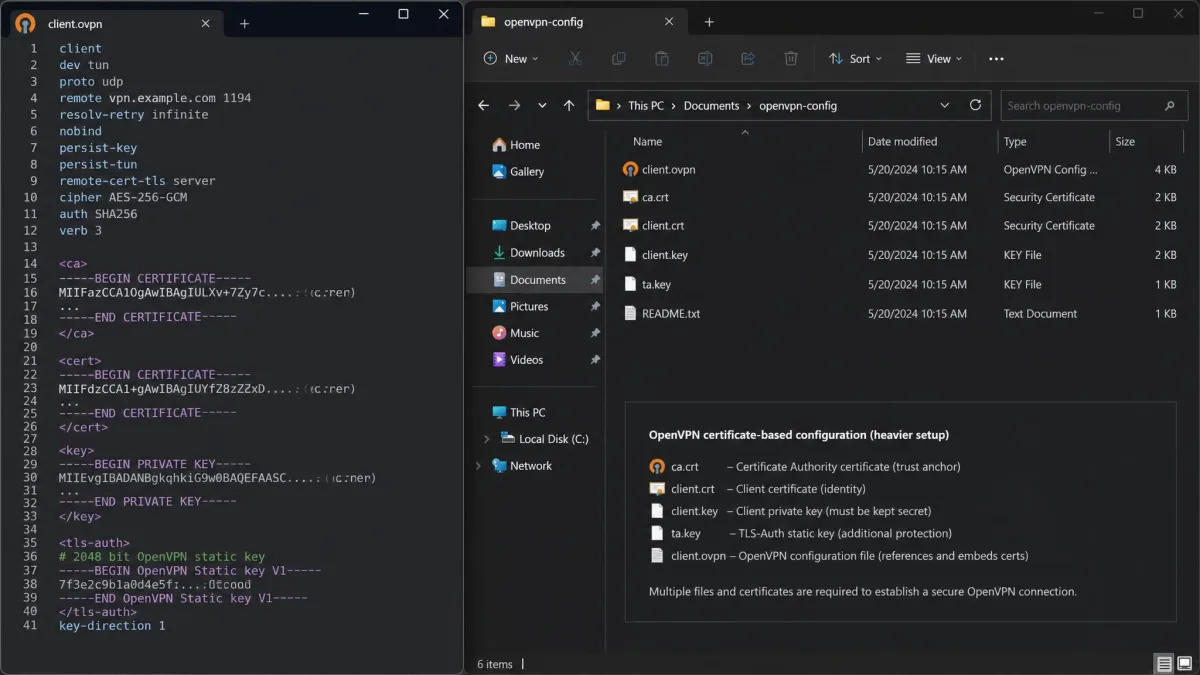Close the openvpn-config Explorer tab

point(670,22)
